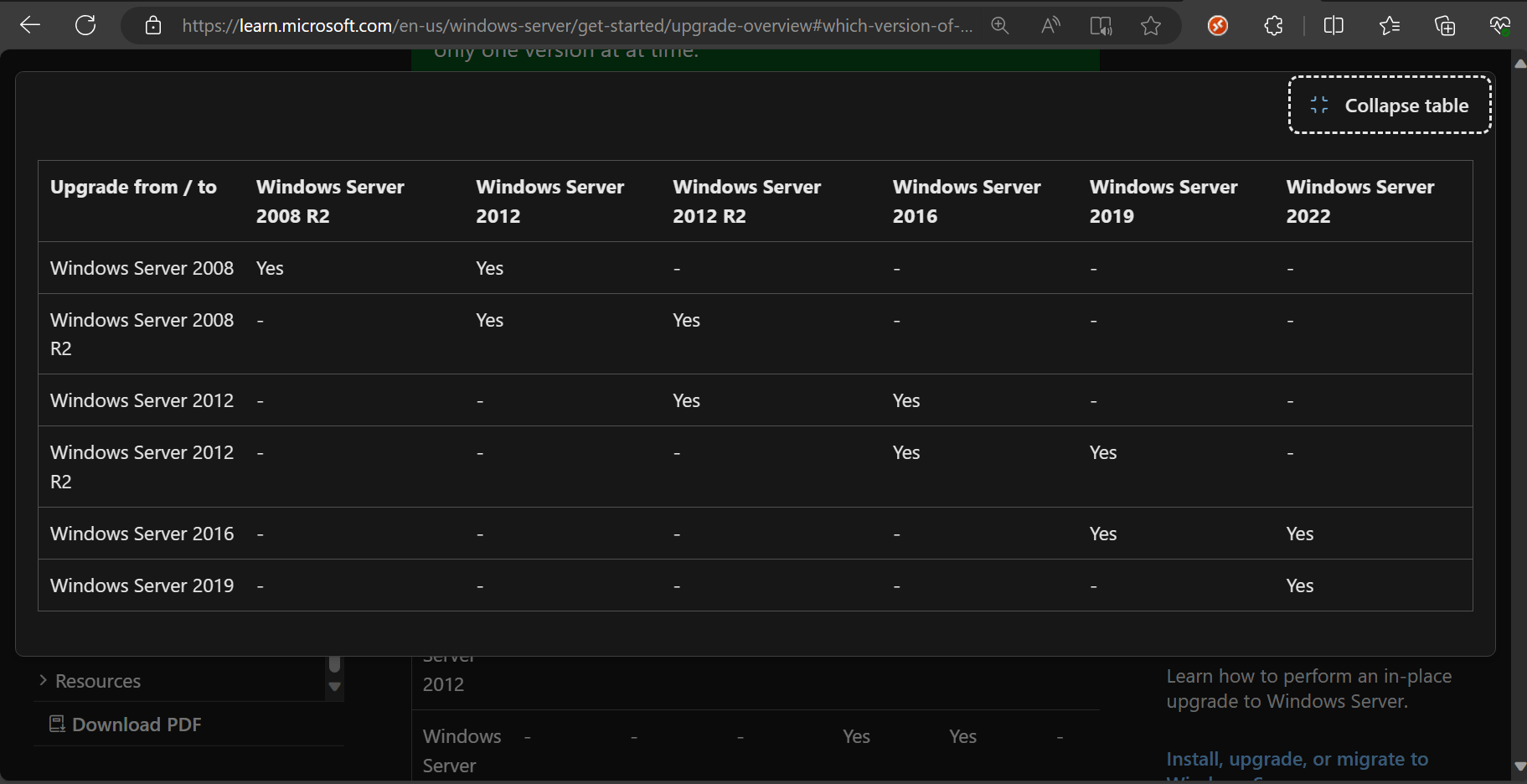Select the 'Windows Server 2016' row label
Viewport: 1527px width, 784px height.
click(x=142, y=534)
